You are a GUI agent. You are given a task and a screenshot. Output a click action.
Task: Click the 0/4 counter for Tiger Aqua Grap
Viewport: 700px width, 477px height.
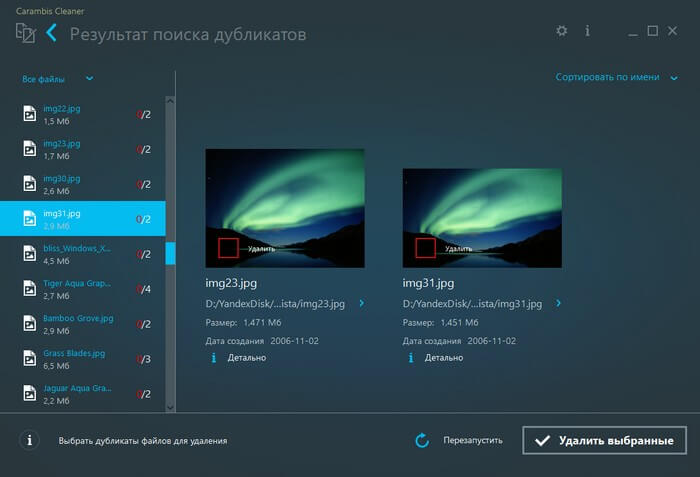tap(143, 289)
